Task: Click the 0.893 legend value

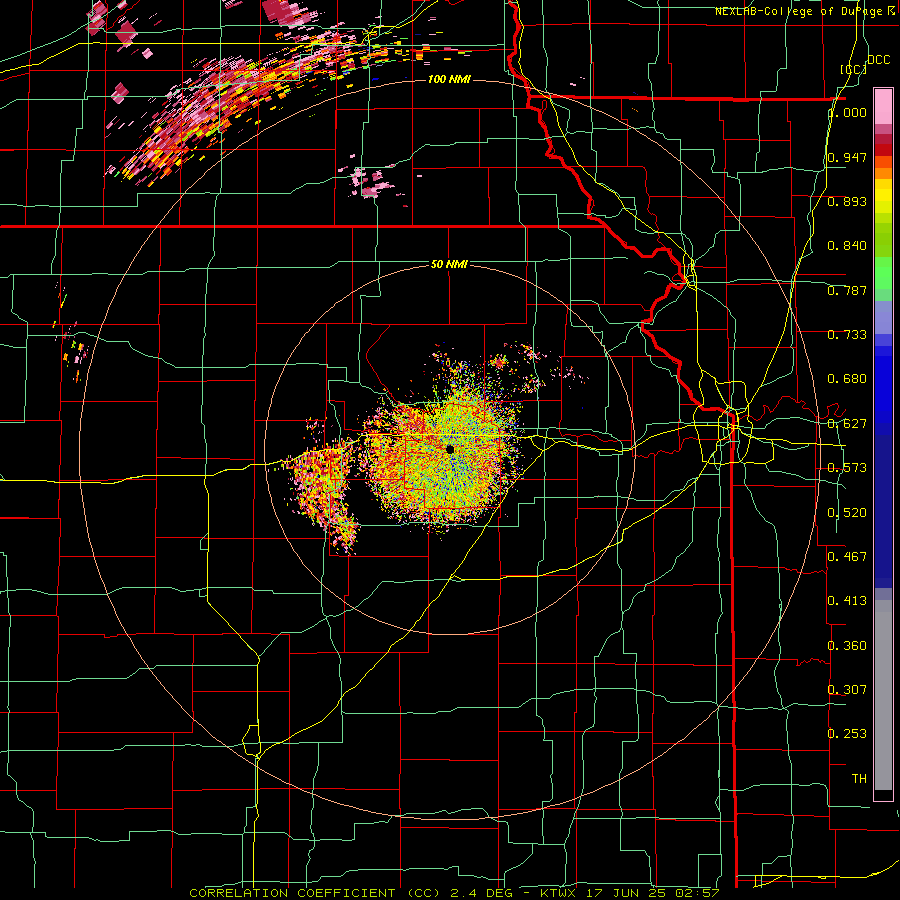Action: click(847, 201)
